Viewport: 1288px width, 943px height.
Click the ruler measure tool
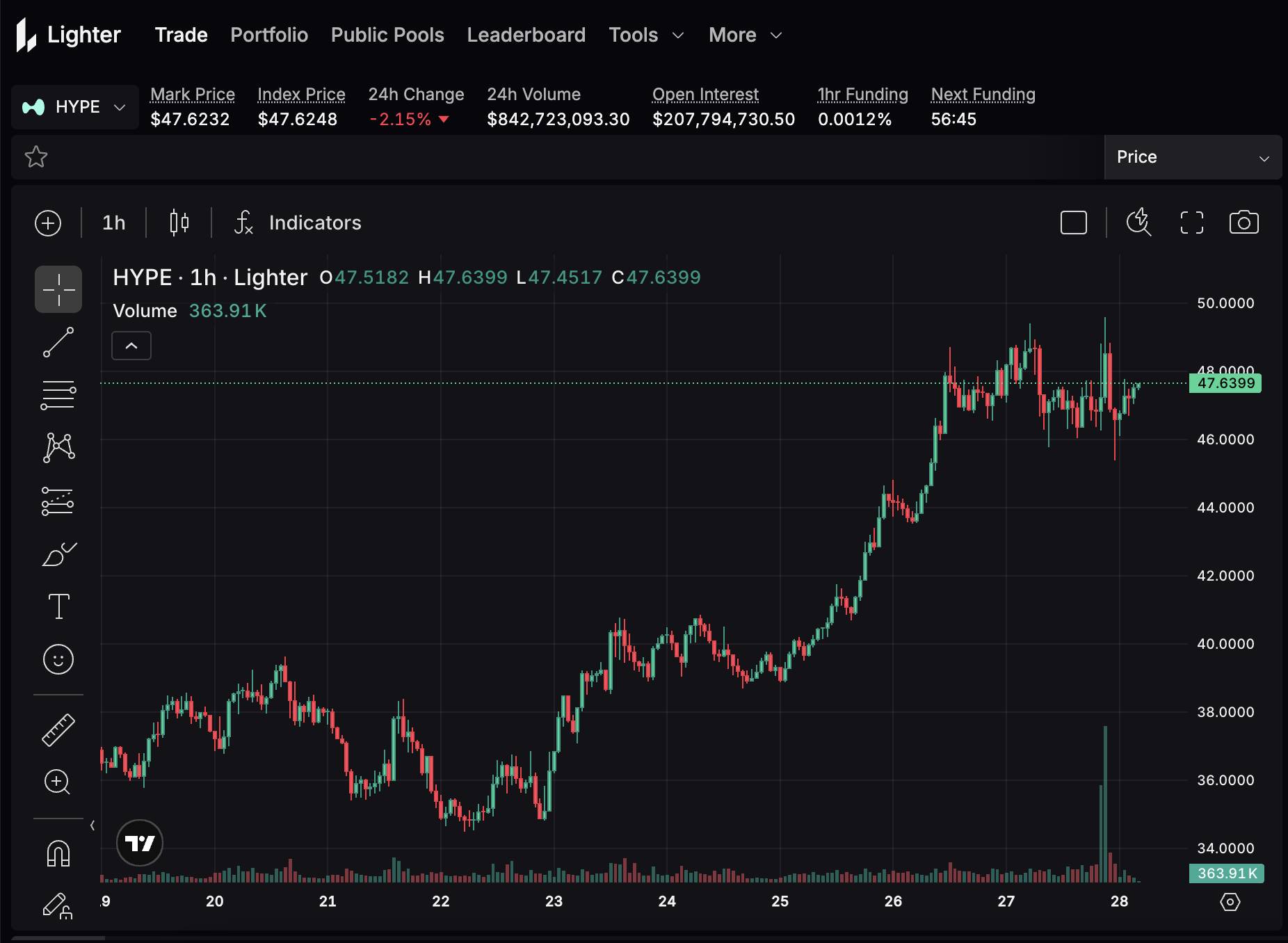tap(58, 730)
